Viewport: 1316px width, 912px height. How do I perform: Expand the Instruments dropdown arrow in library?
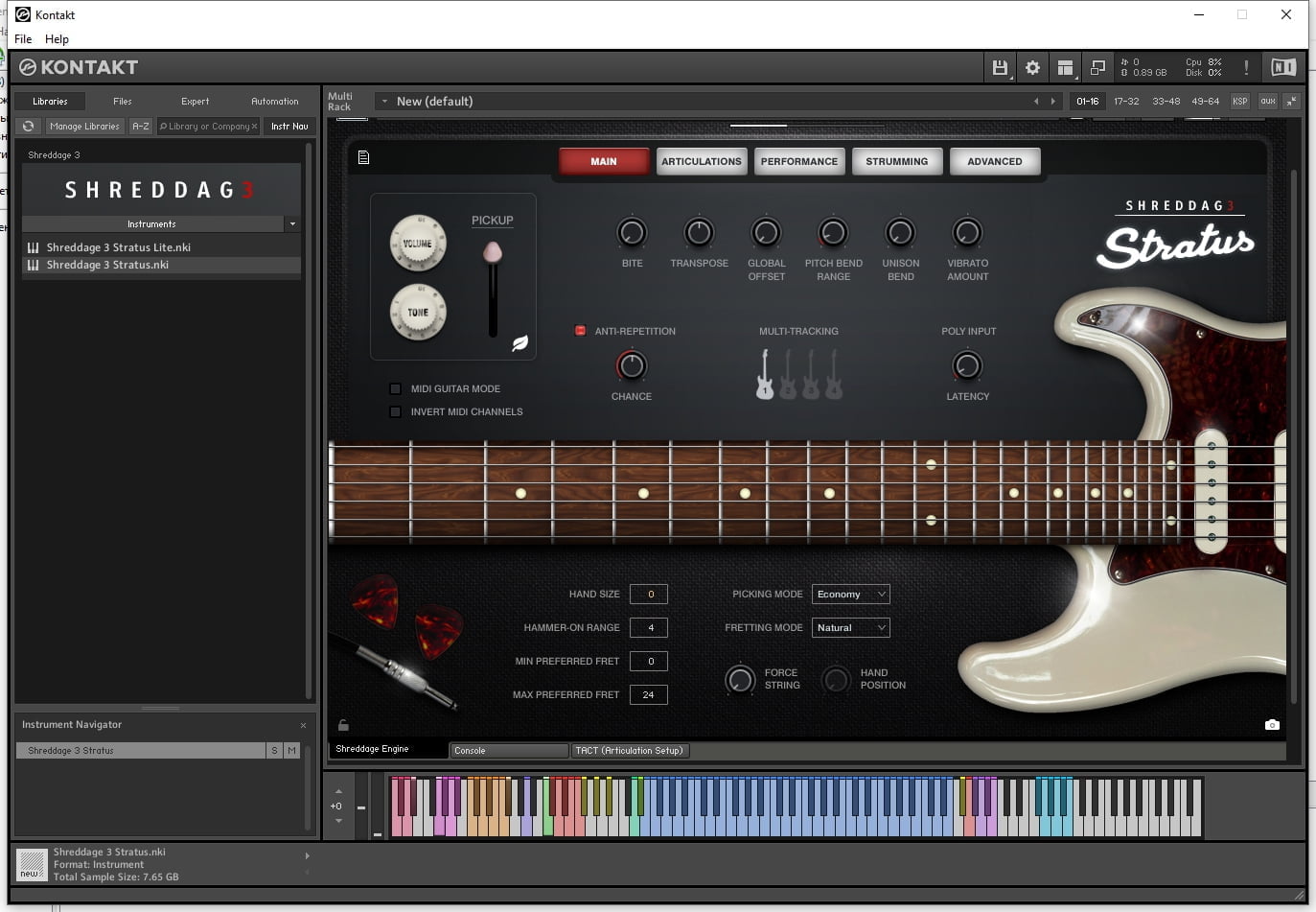point(292,224)
